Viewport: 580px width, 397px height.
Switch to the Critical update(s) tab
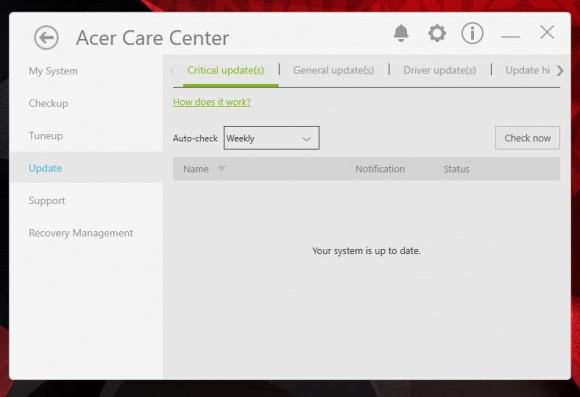click(x=226, y=70)
